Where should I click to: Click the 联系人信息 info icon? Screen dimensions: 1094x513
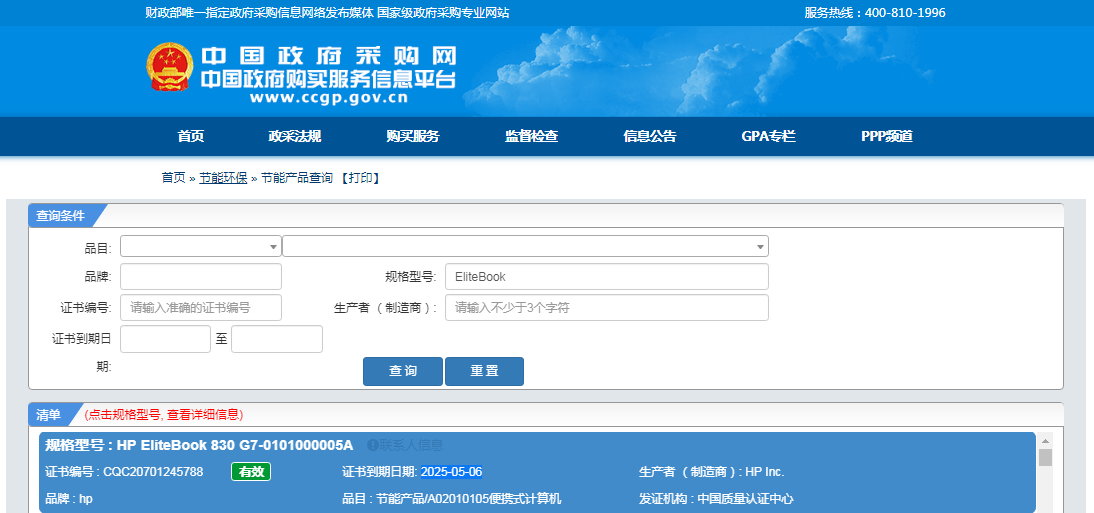pyautogui.click(x=373, y=445)
